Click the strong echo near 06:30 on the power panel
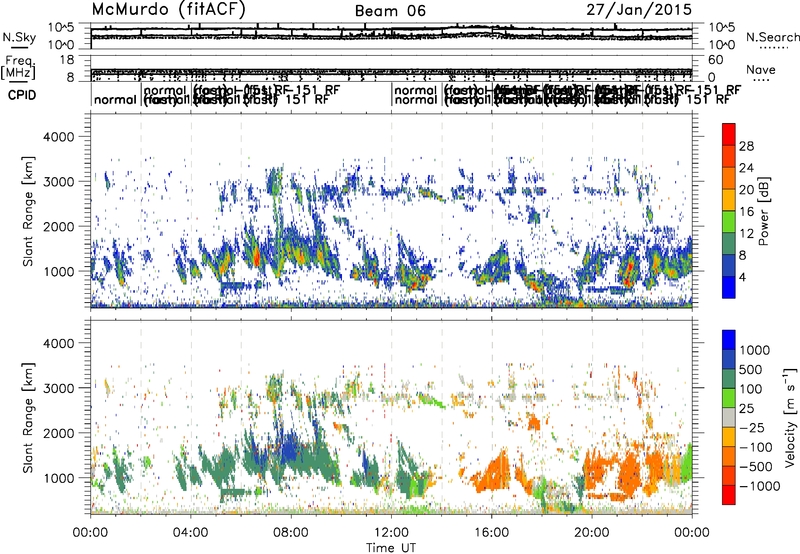800x554 pixels. coord(257,257)
